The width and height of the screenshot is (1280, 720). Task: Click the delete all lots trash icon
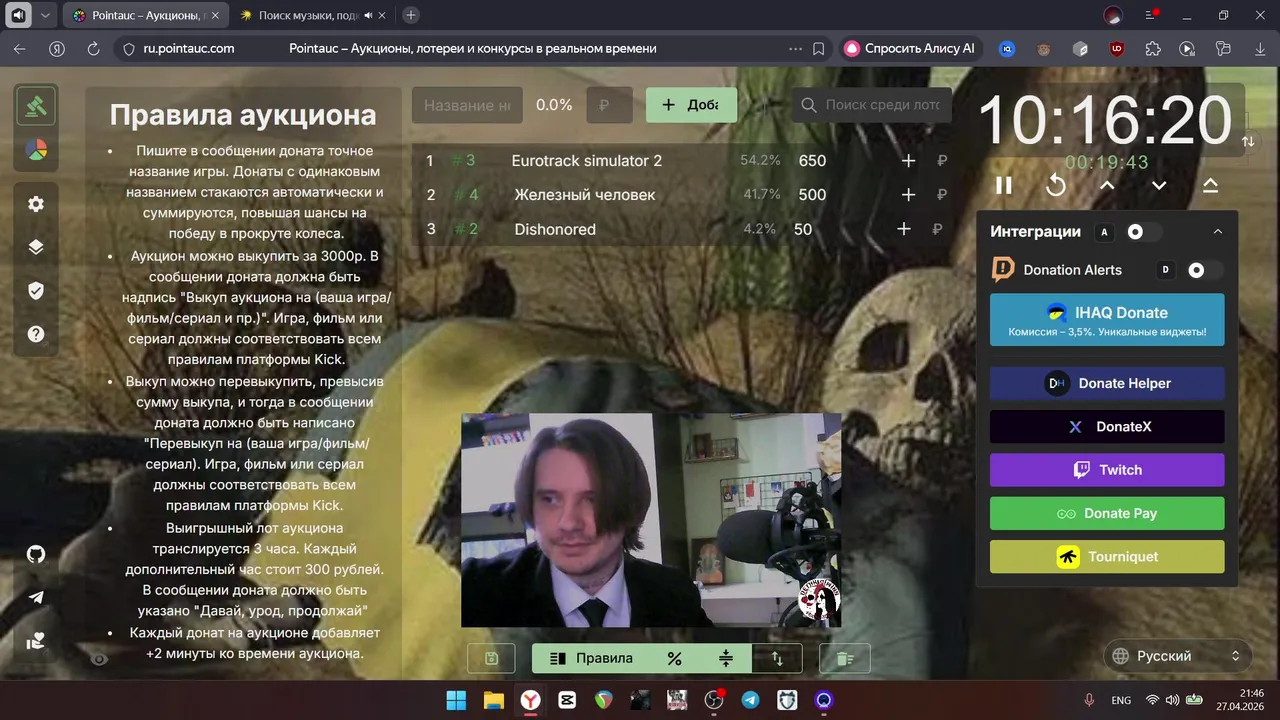(x=845, y=658)
